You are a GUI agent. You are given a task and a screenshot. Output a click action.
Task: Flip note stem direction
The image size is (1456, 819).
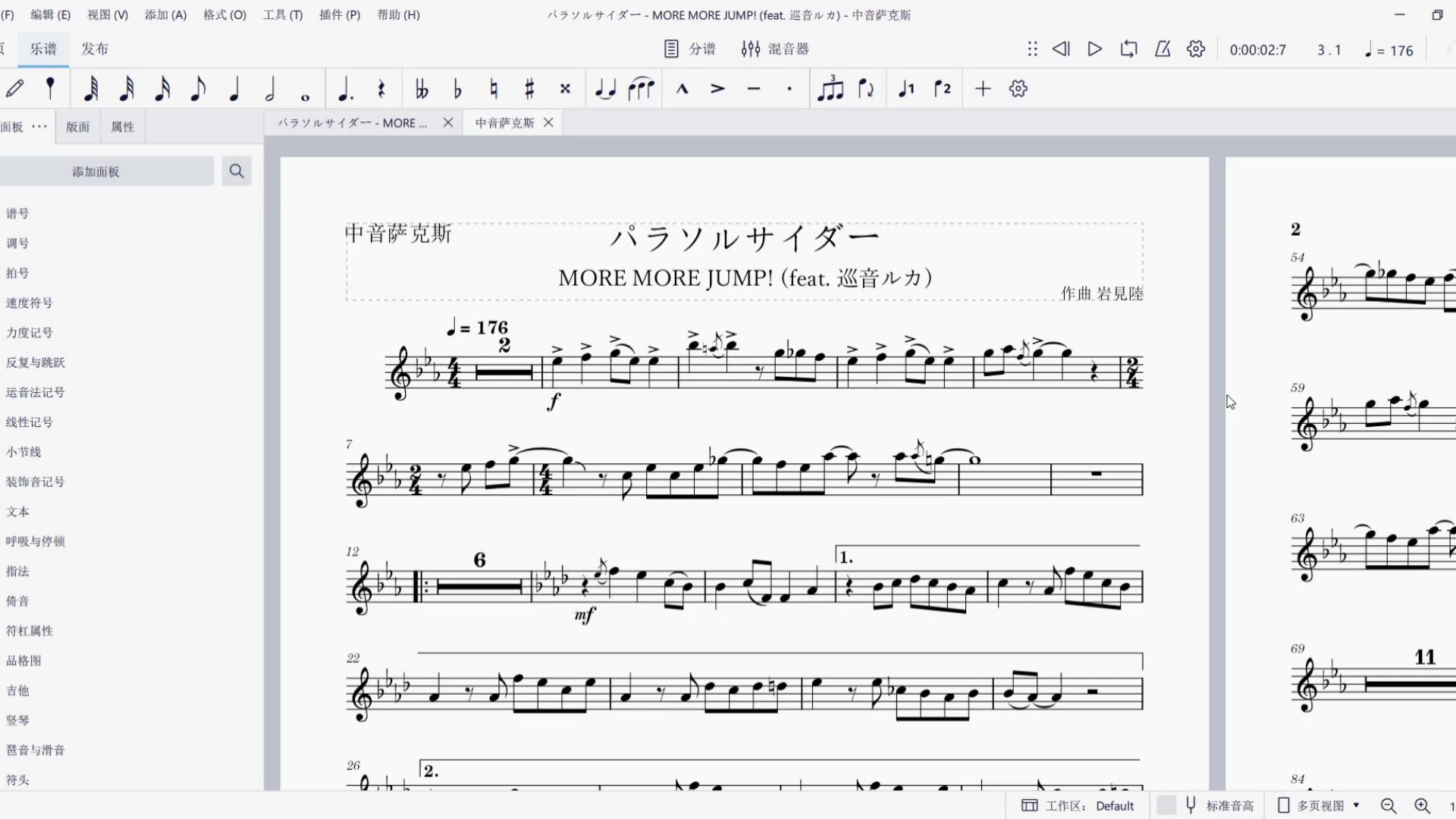(x=866, y=89)
